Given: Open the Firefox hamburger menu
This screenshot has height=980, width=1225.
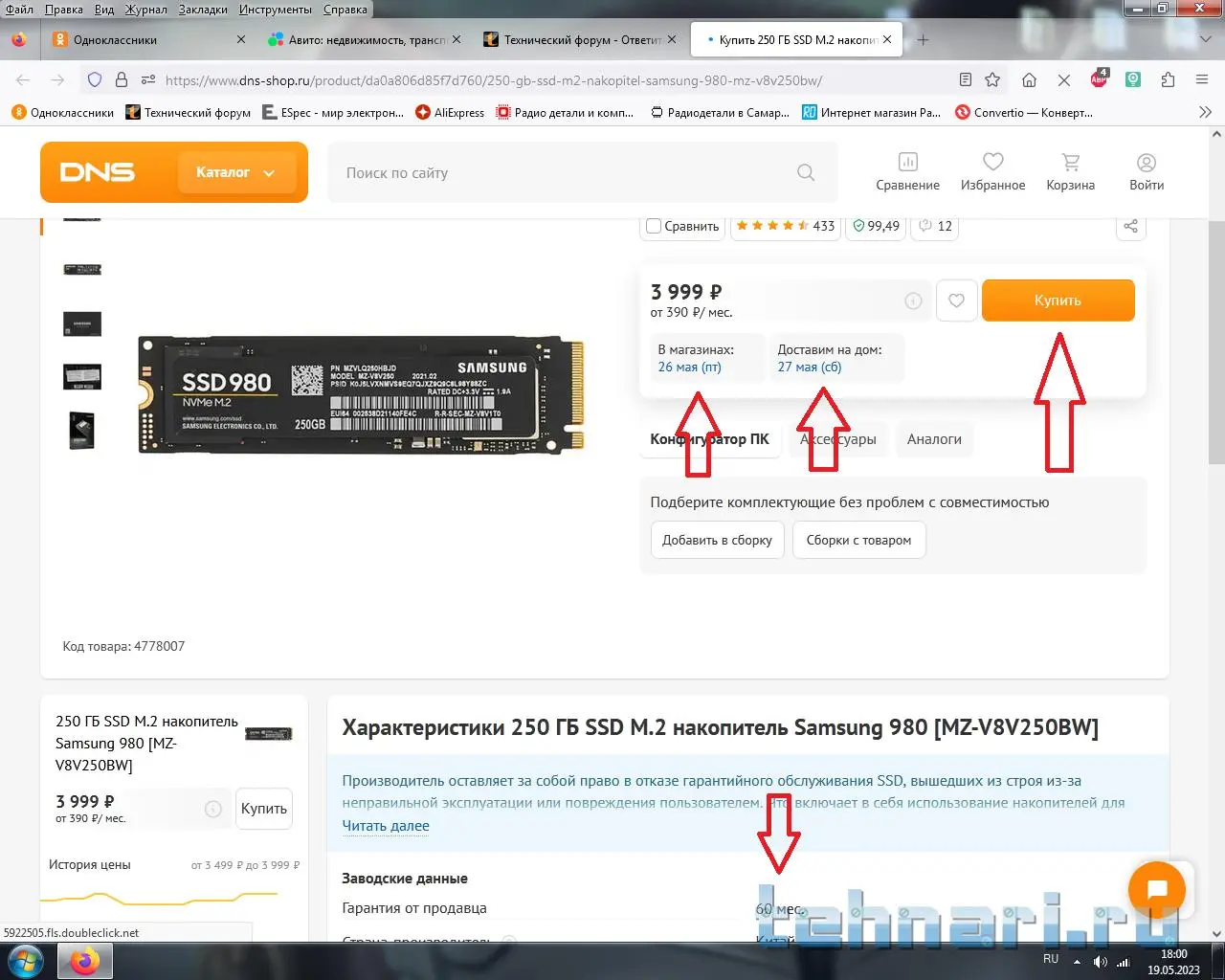Looking at the screenshot, I should coord(1202,80).
